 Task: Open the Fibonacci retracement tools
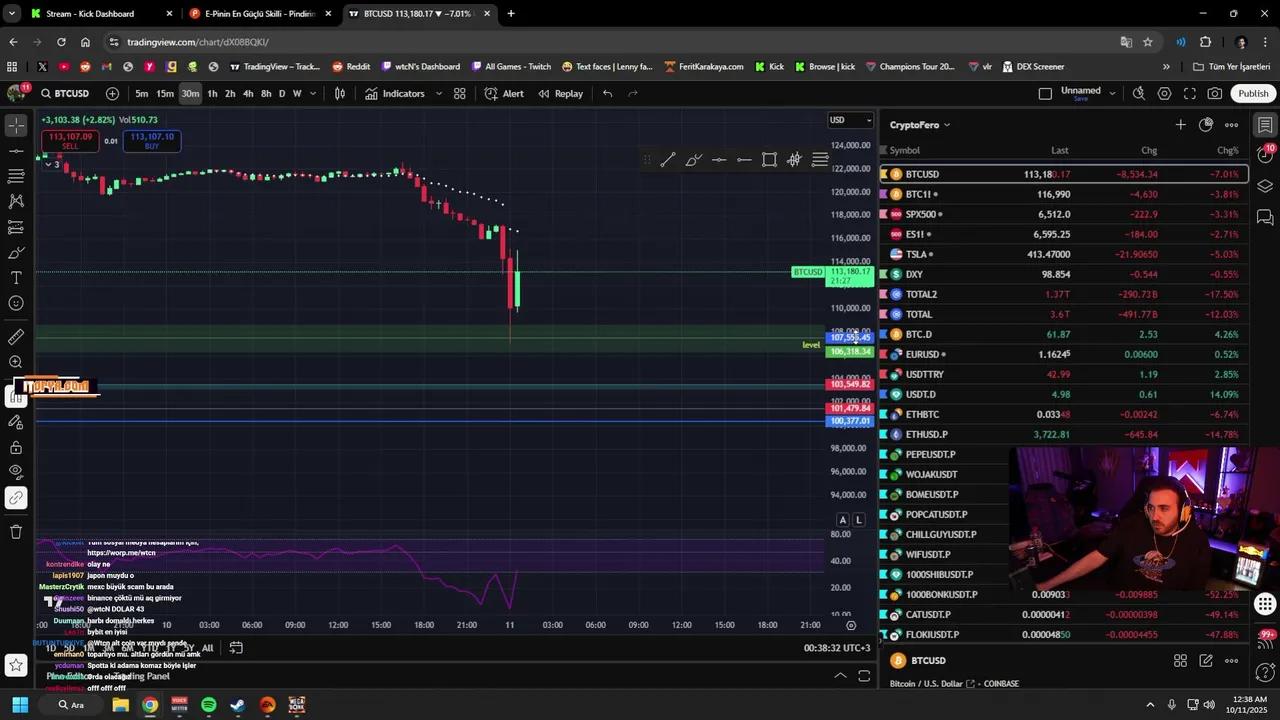coord(16,176)
